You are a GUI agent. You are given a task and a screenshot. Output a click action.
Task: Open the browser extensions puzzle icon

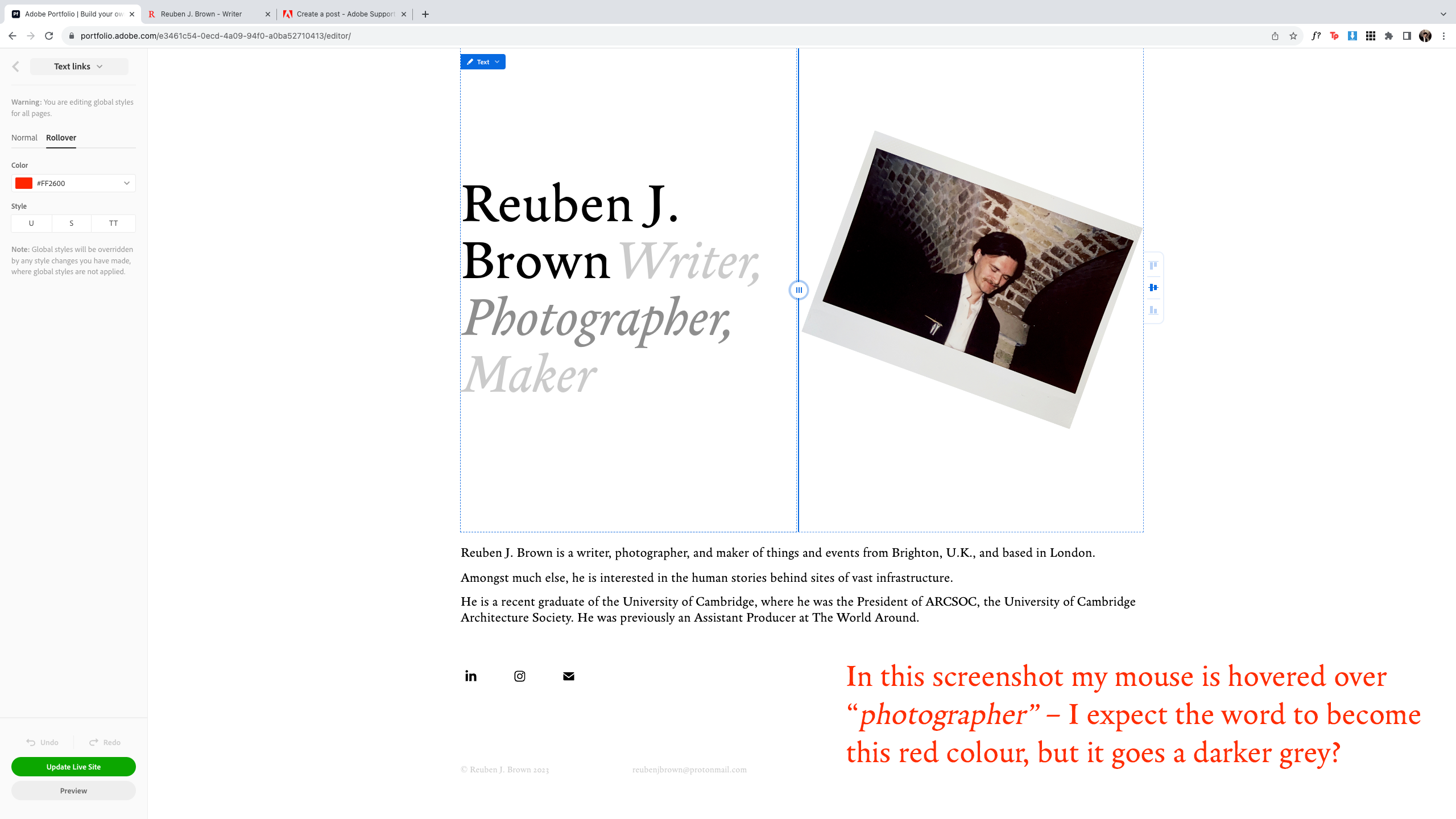coord(1389,35)
